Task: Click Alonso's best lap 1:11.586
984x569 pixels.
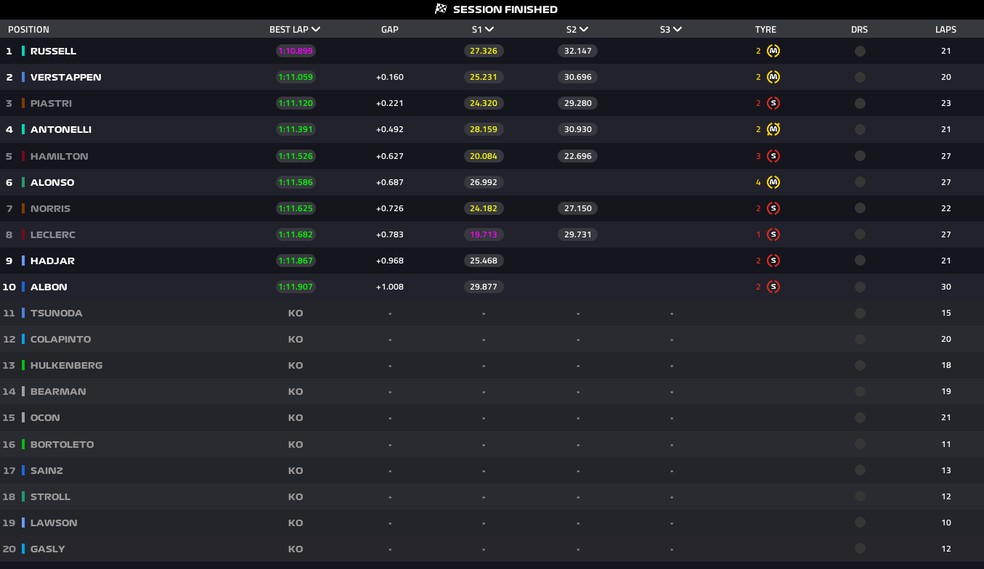Action: click(296, 182)
